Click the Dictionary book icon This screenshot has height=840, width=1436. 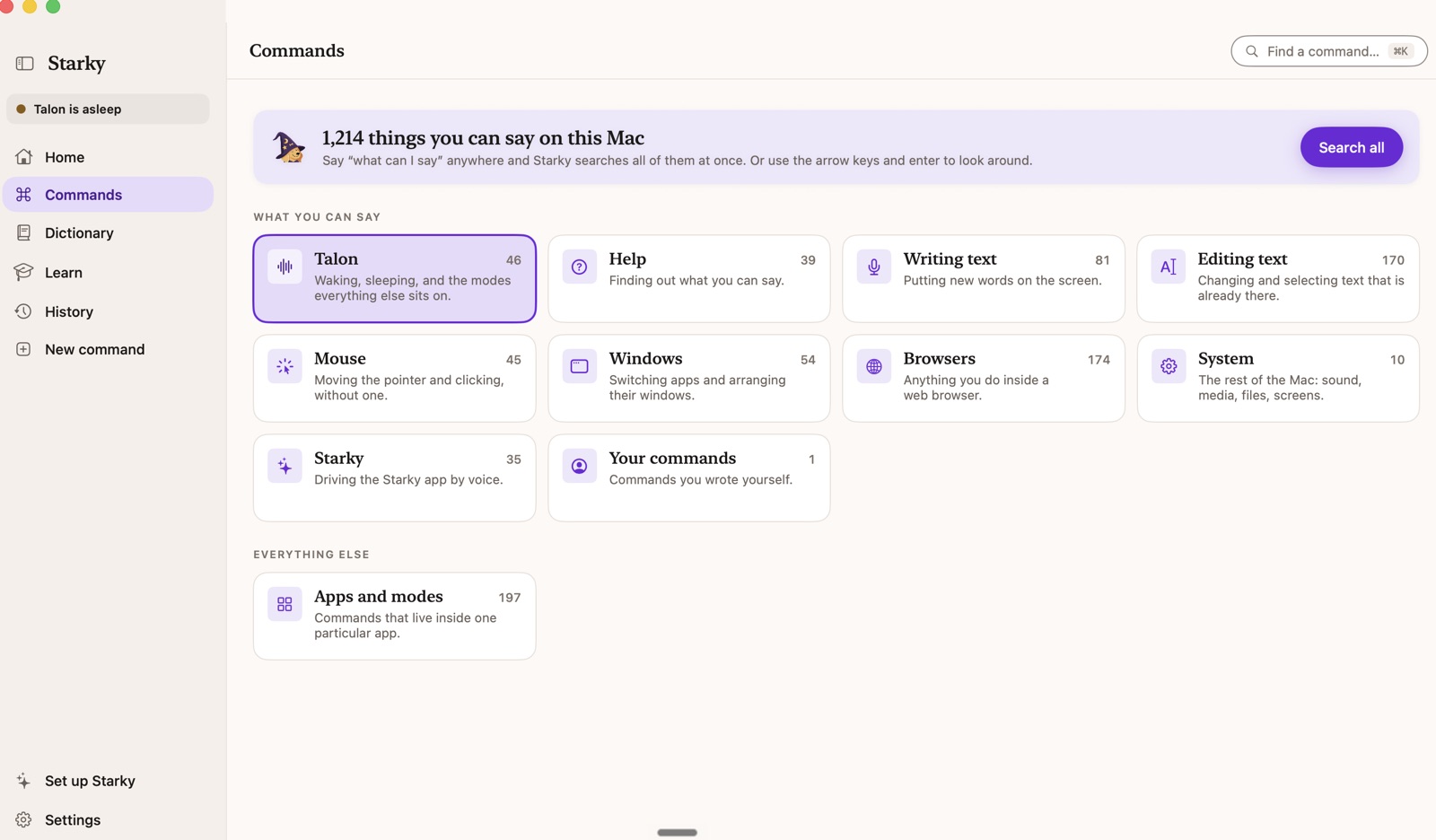pyautogui.click(x=24, y=232)
